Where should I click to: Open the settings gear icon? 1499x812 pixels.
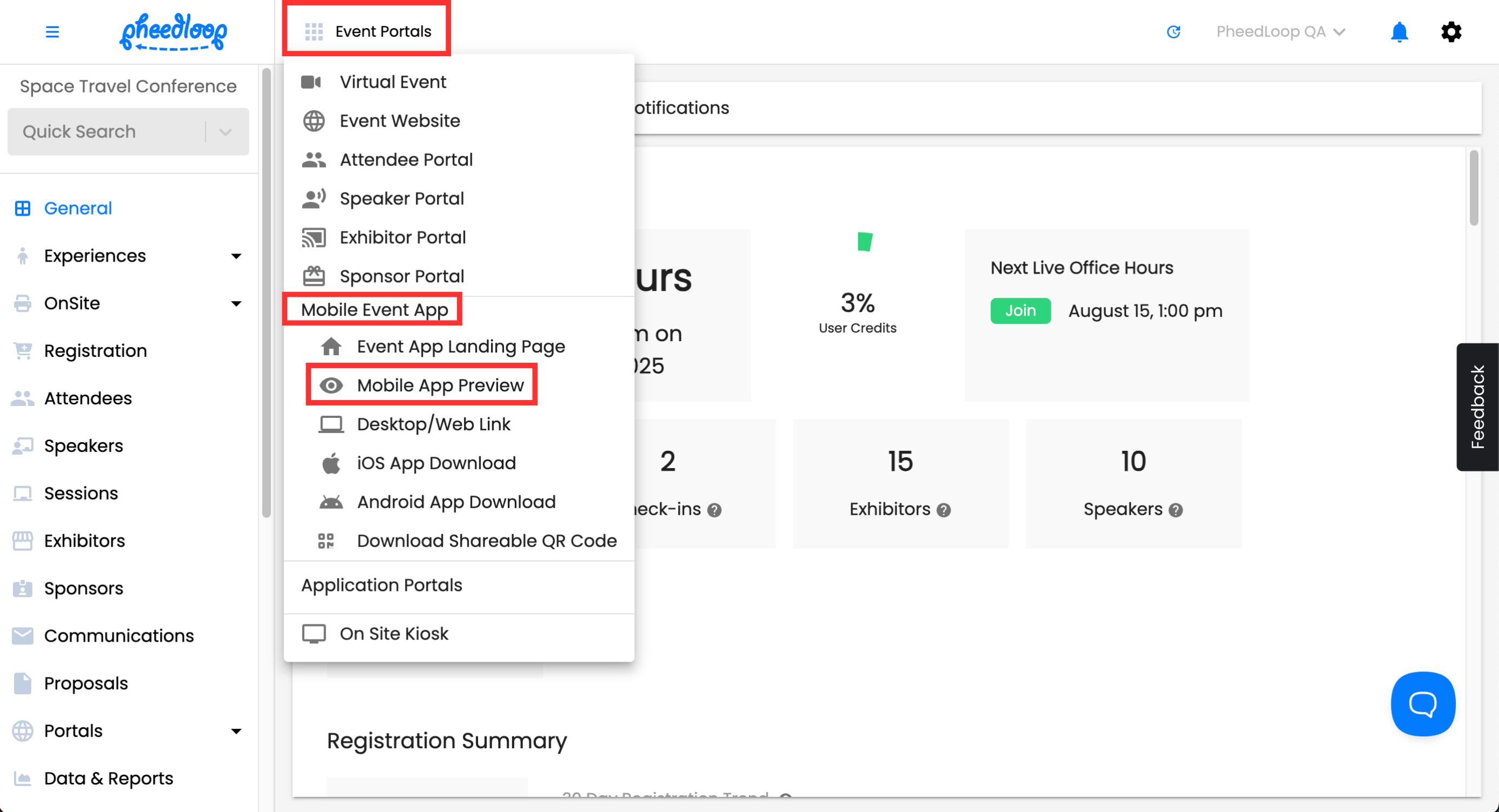1451,31
